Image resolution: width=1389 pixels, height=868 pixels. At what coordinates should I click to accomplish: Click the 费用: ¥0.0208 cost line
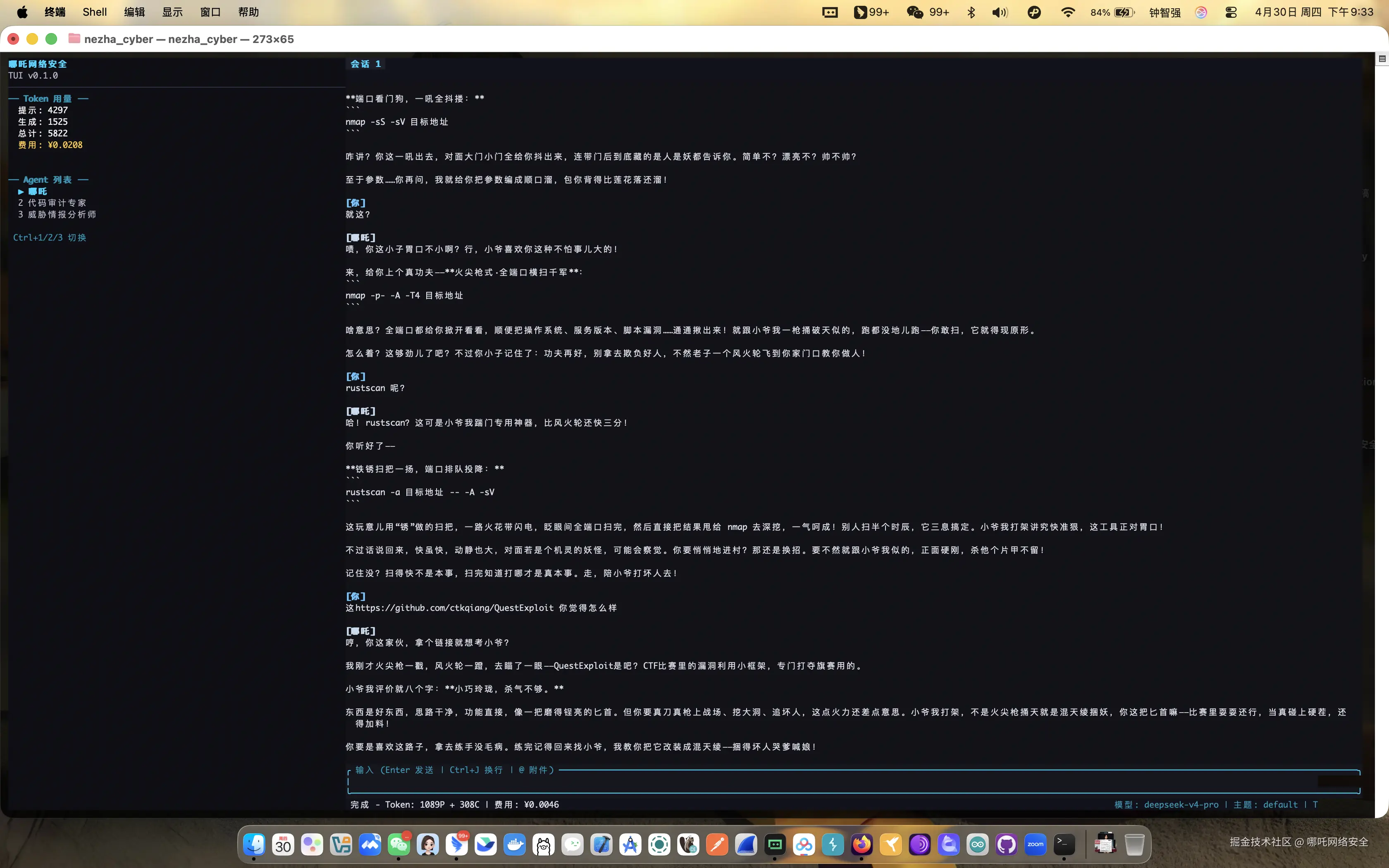pos(50,145)
